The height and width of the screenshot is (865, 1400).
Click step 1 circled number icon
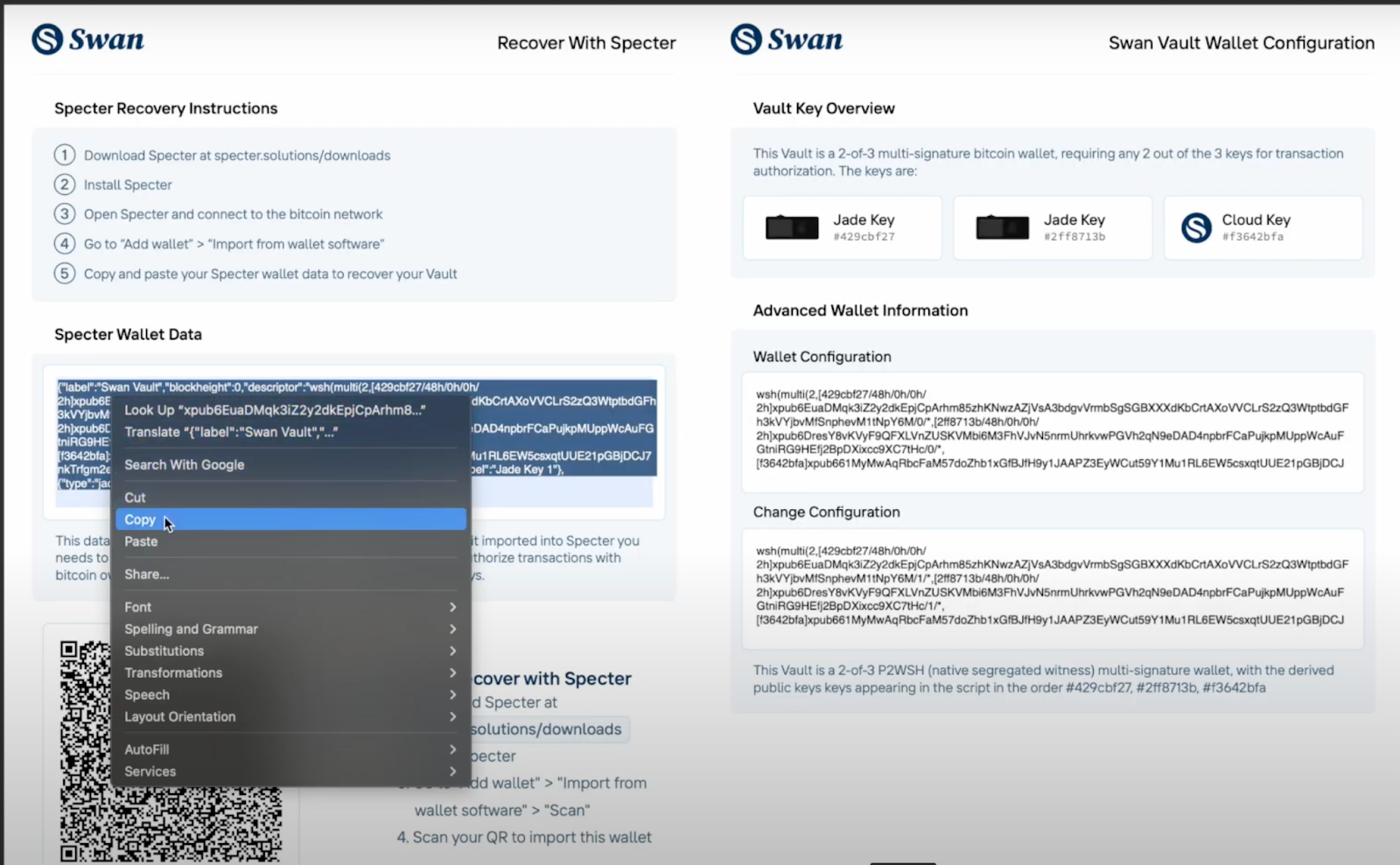tap(65, 155)
